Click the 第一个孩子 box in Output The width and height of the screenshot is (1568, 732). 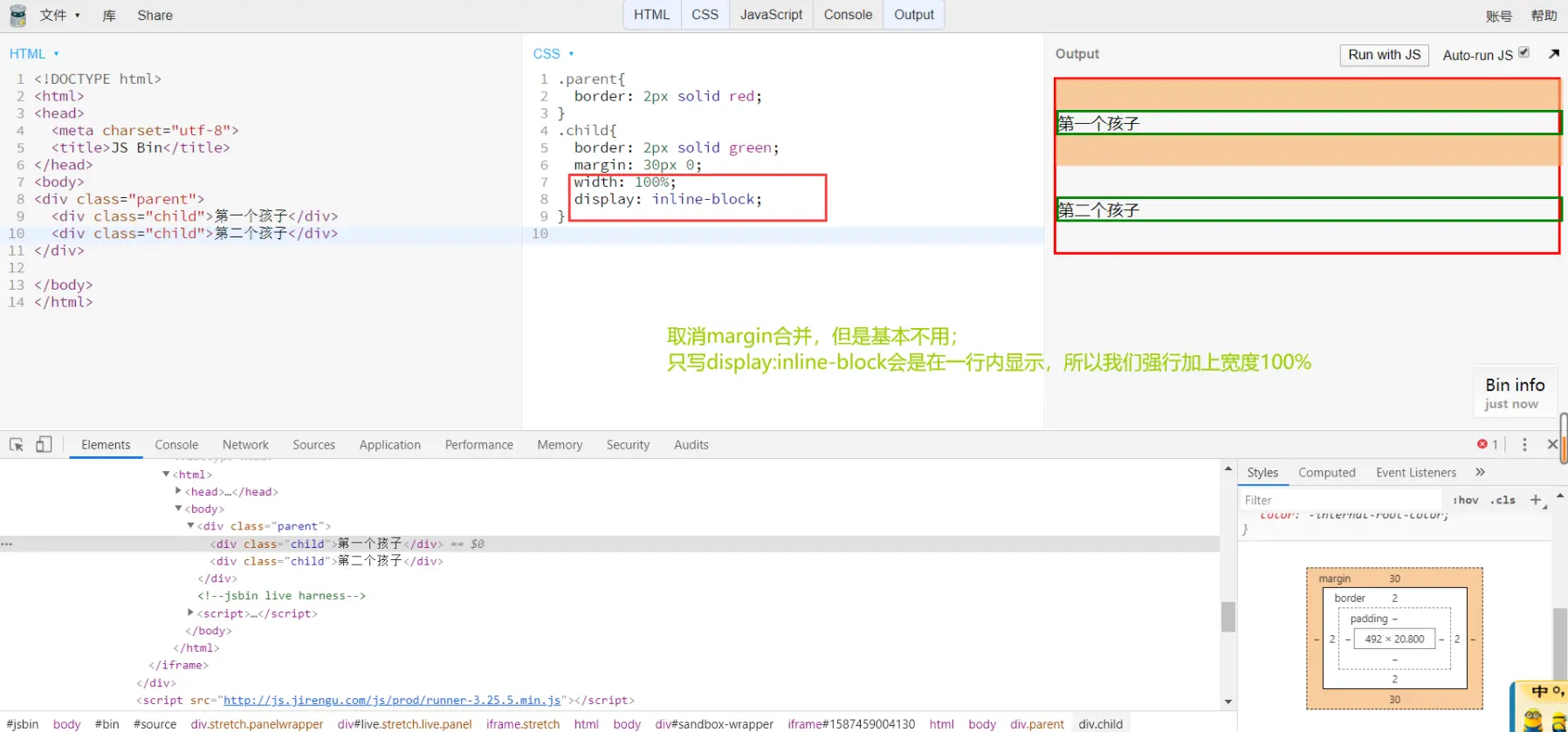click(1308, 123)
